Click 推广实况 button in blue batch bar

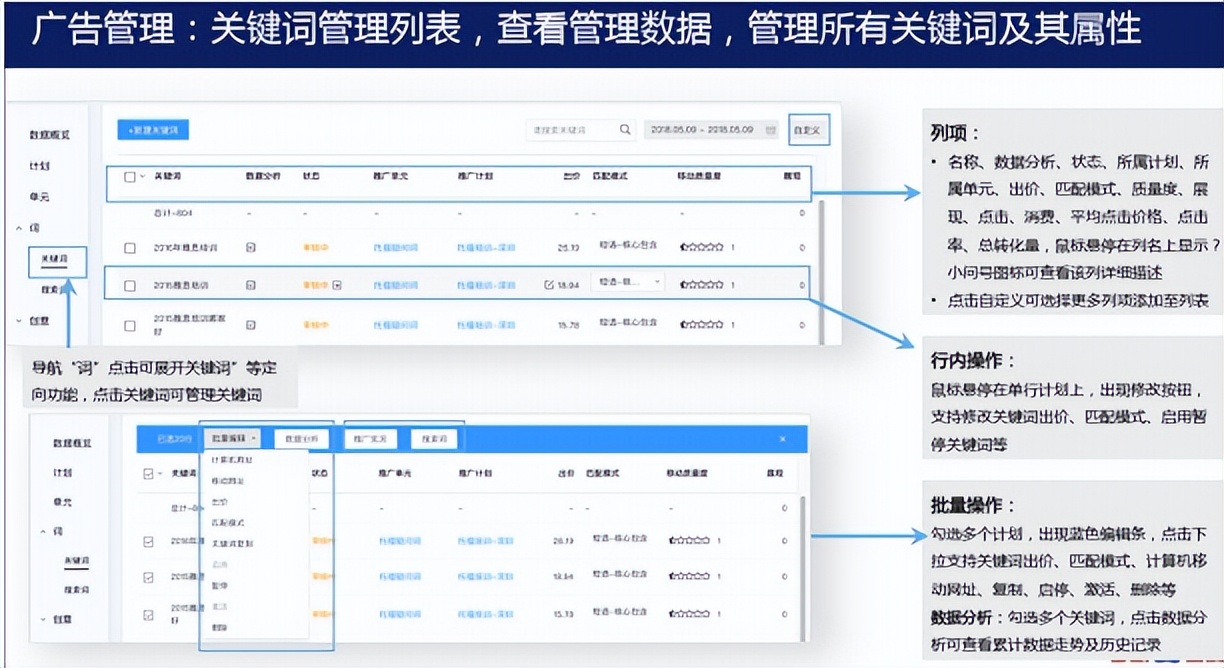point(371,438)
